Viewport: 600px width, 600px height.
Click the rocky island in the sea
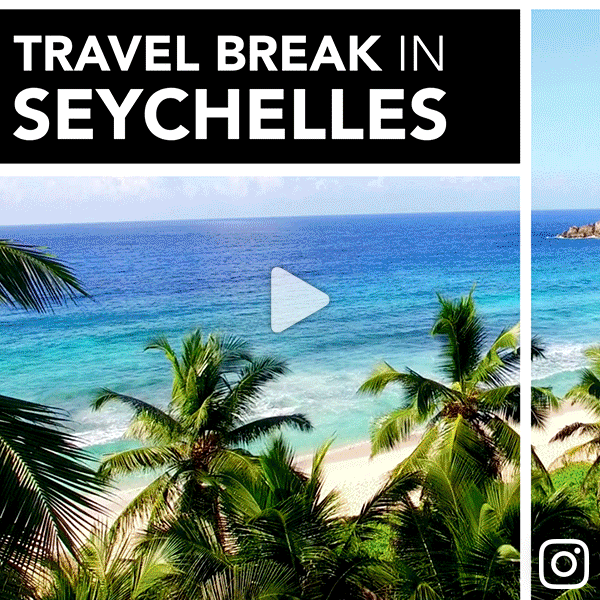(579, 231)
